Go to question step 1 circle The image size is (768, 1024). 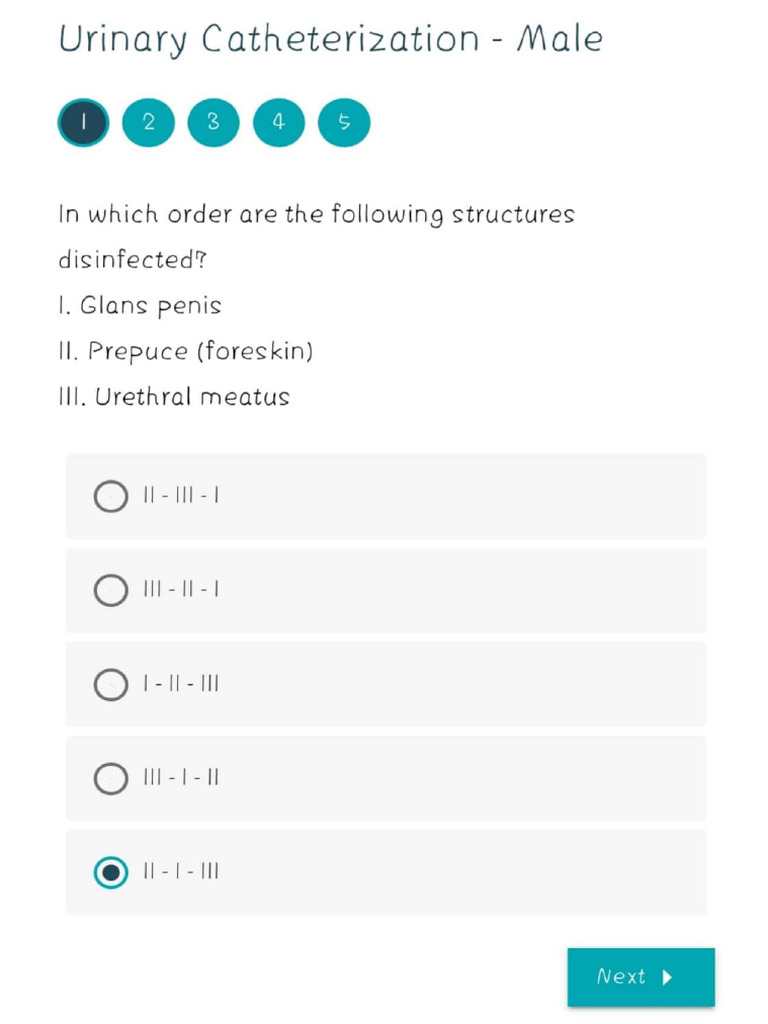point(84,122)
